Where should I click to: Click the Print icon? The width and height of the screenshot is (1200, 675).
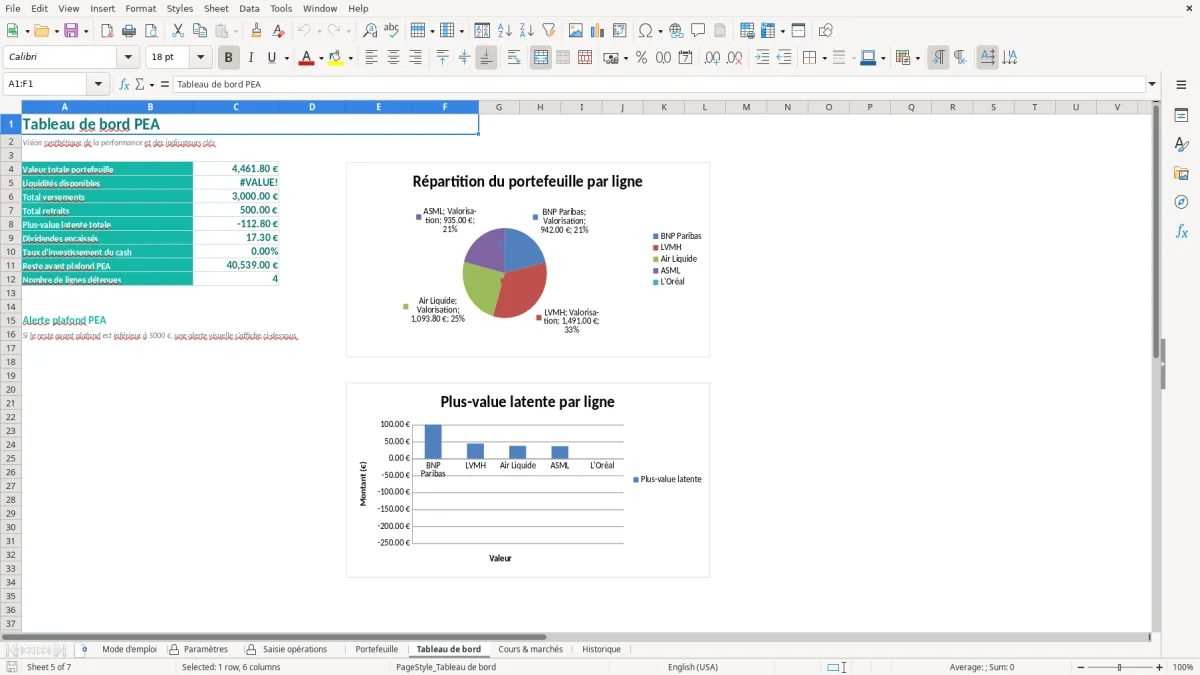[129, 31]
